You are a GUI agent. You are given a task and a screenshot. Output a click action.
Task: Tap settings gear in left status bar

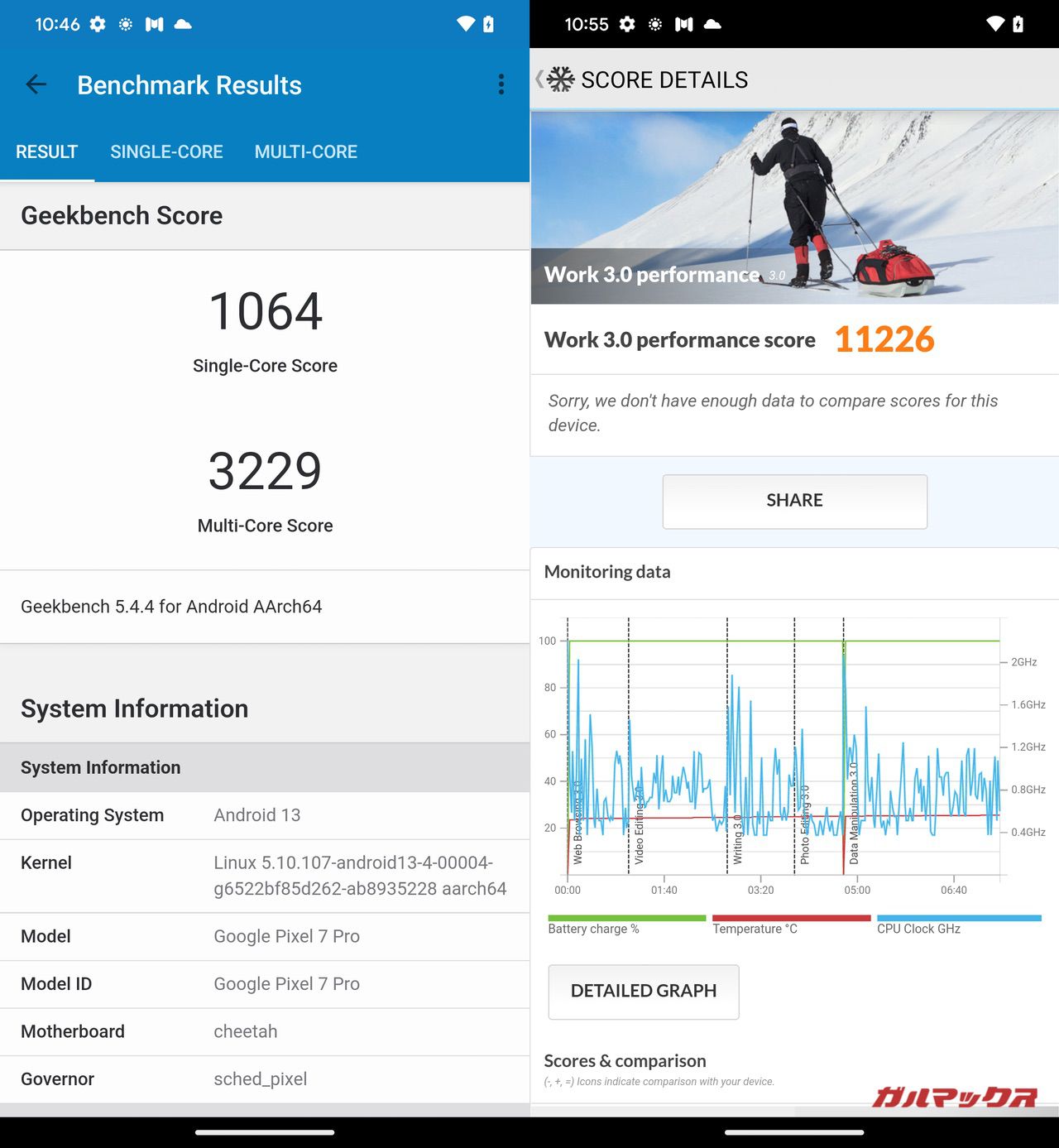click(98, 24)
